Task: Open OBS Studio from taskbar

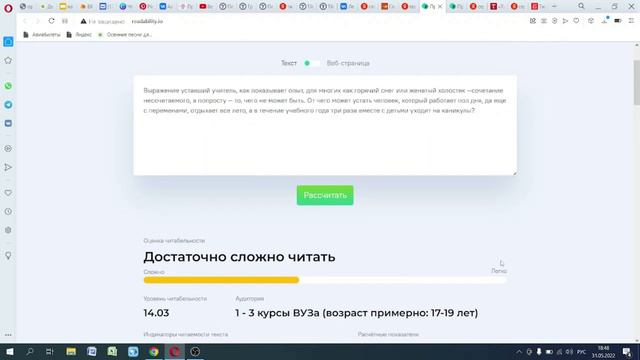Action: click(195, 351)
